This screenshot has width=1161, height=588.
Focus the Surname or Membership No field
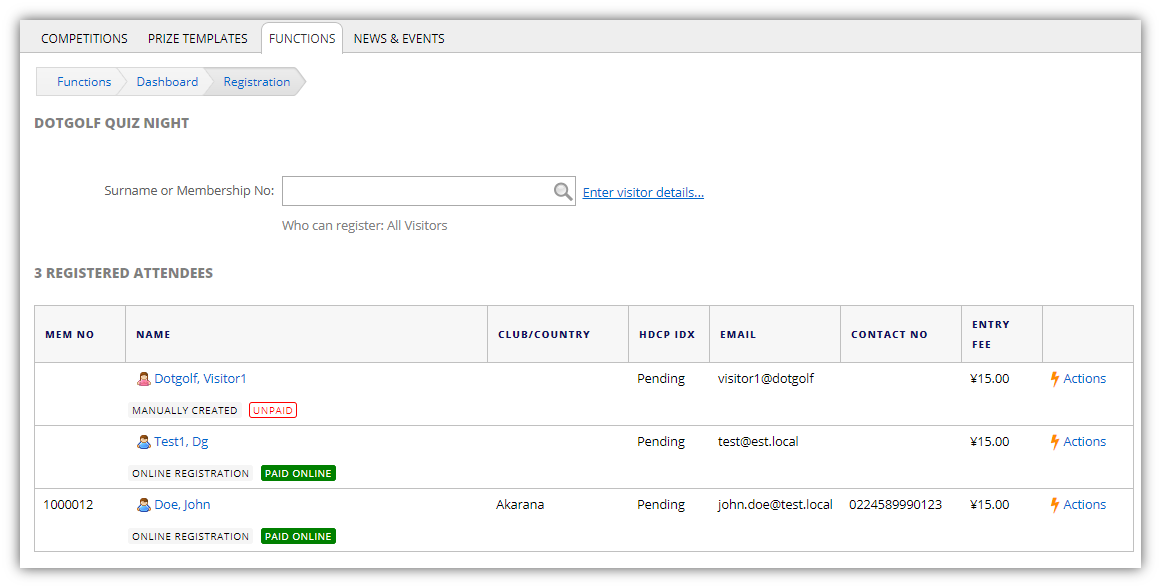click(417, 192)
